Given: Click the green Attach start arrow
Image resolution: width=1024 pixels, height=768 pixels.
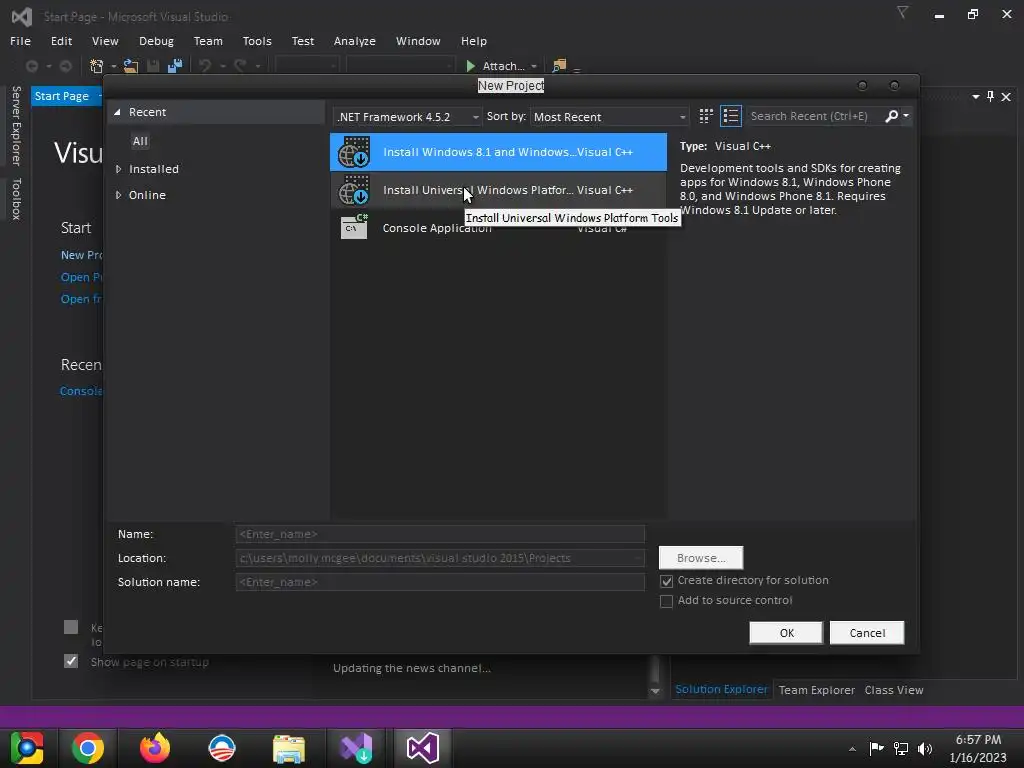Looking at the screenshot, I should tap(470, 66).
